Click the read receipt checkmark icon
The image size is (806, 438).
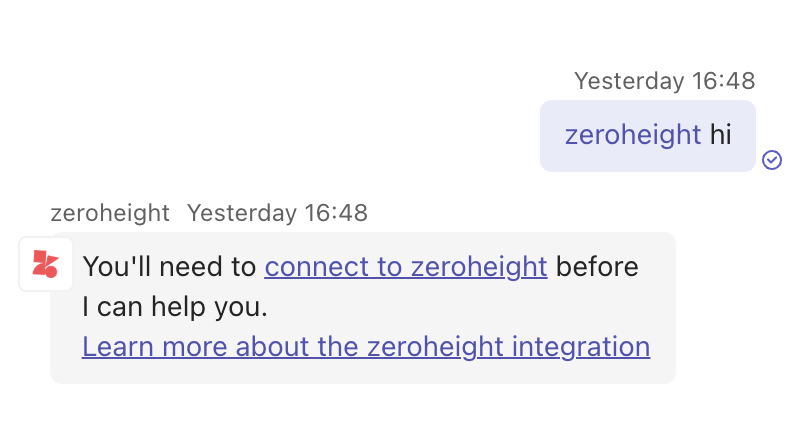[x=772, y=160]
